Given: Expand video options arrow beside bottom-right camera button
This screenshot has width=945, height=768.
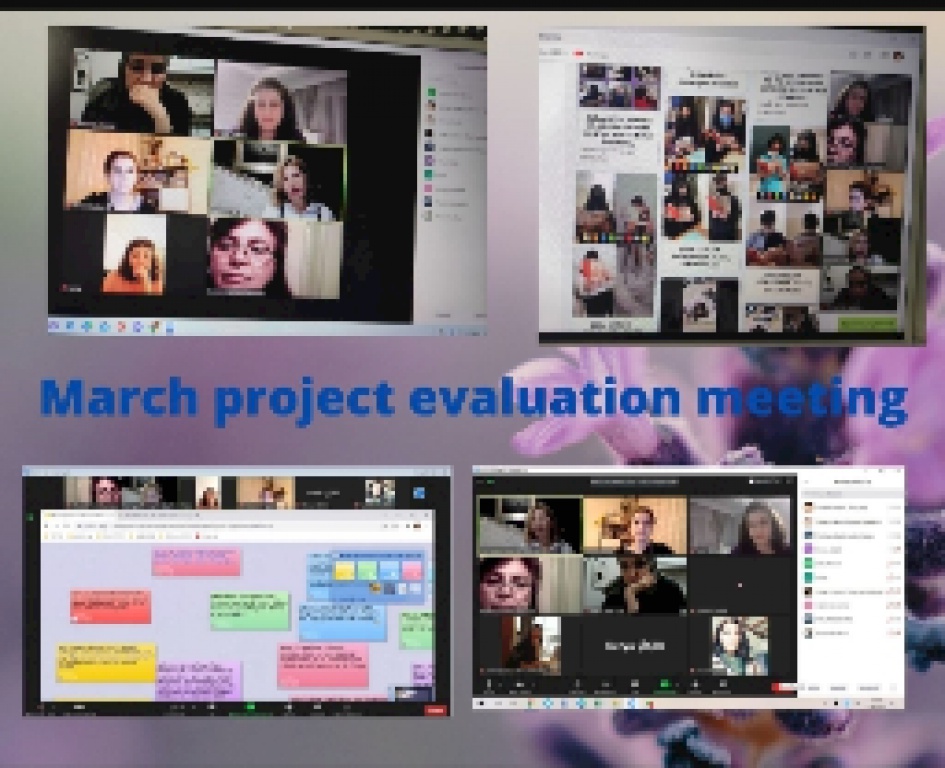Looking at the screenshot, I should click(532, 684).
